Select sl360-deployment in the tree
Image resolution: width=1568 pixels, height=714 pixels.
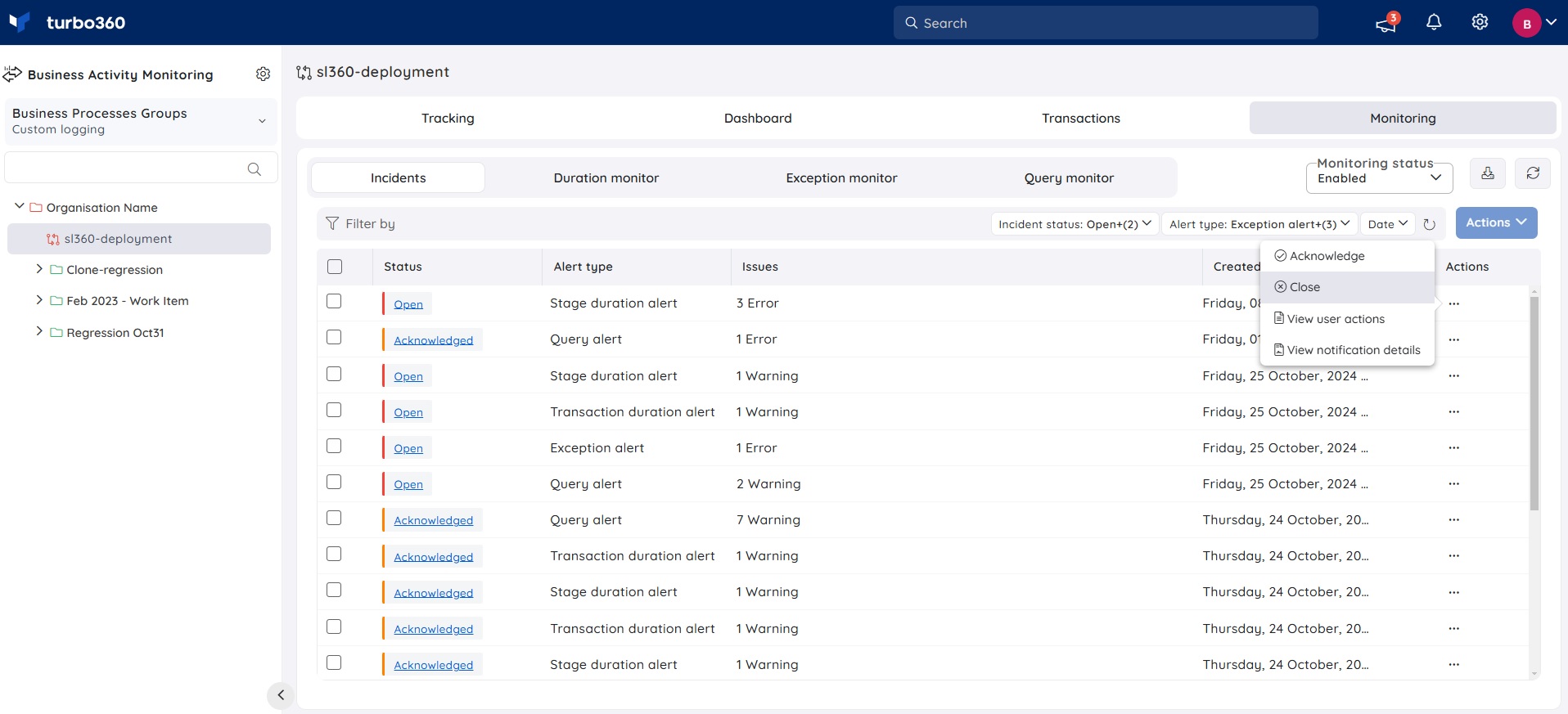pyautogui.click(x=139, y=239)
